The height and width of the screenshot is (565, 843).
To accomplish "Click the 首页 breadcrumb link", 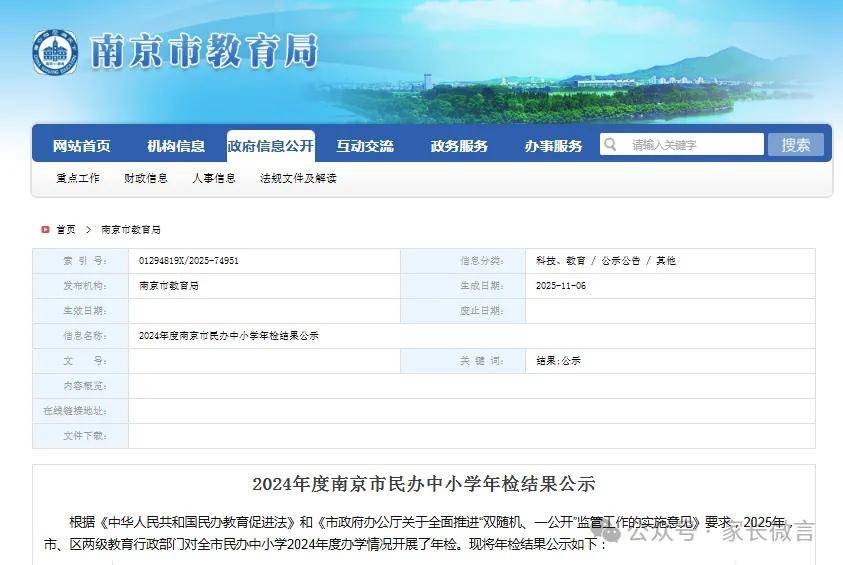I will click(66, 229).
